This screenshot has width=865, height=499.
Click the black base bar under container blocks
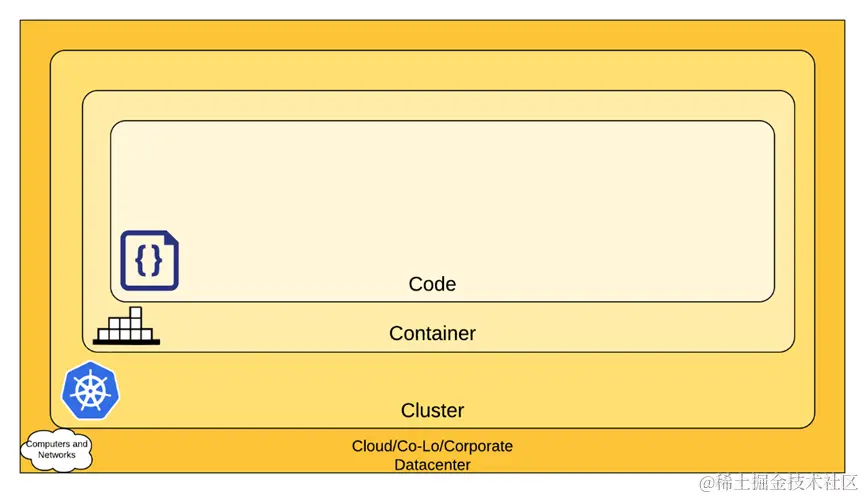click(x=126, y=341)
